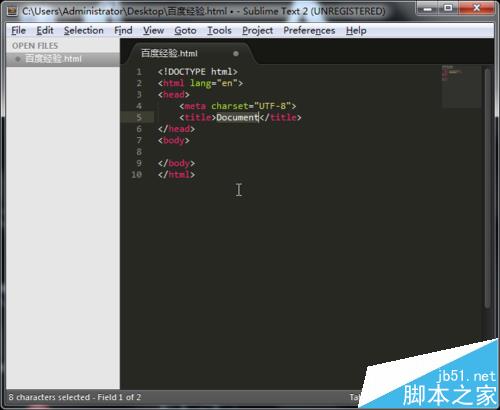Click the opening <head> tag
This screenshot has height=410, width=500.
click(x=174, y=95)
